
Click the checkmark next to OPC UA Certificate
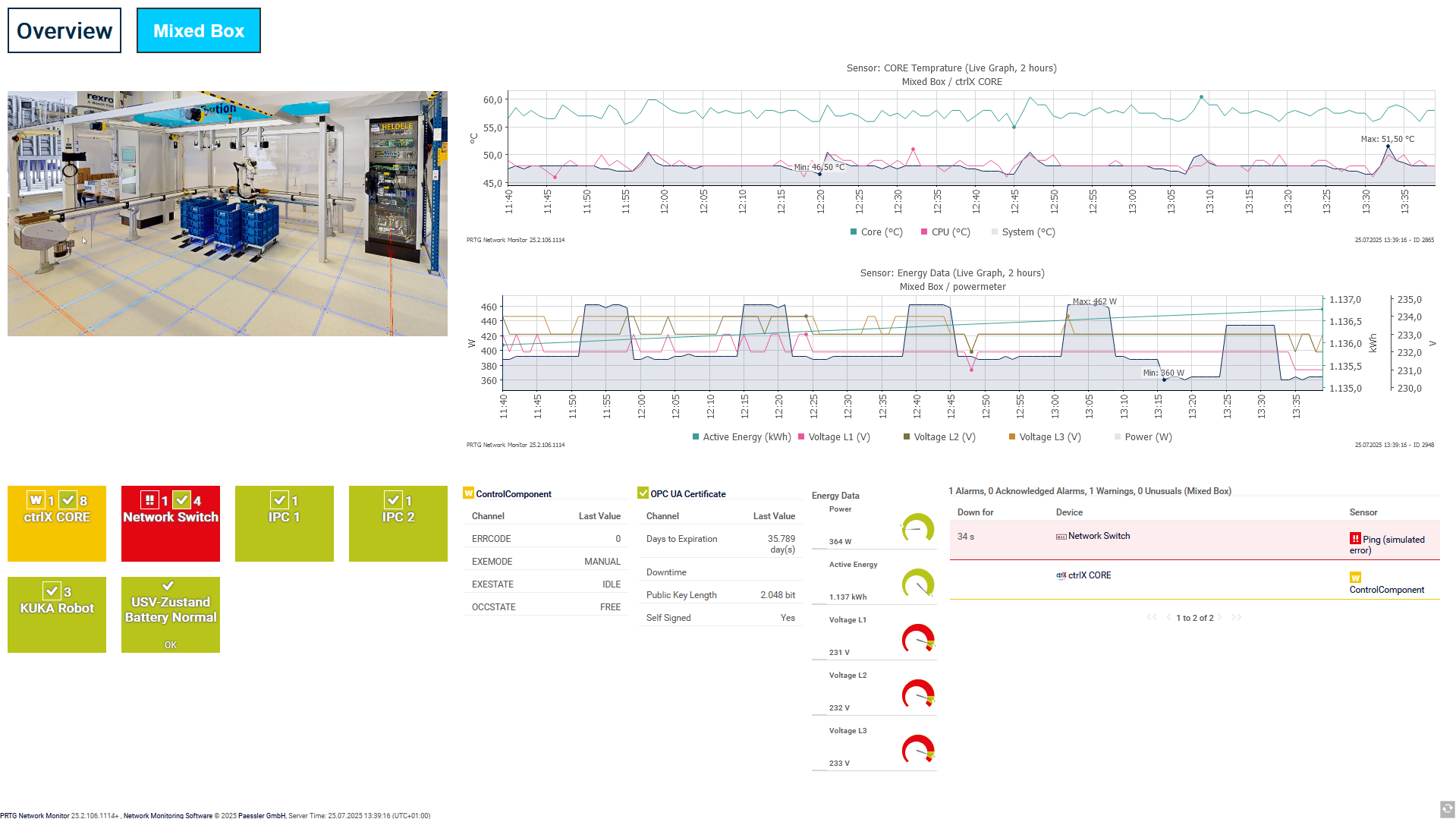pos(643,493)
